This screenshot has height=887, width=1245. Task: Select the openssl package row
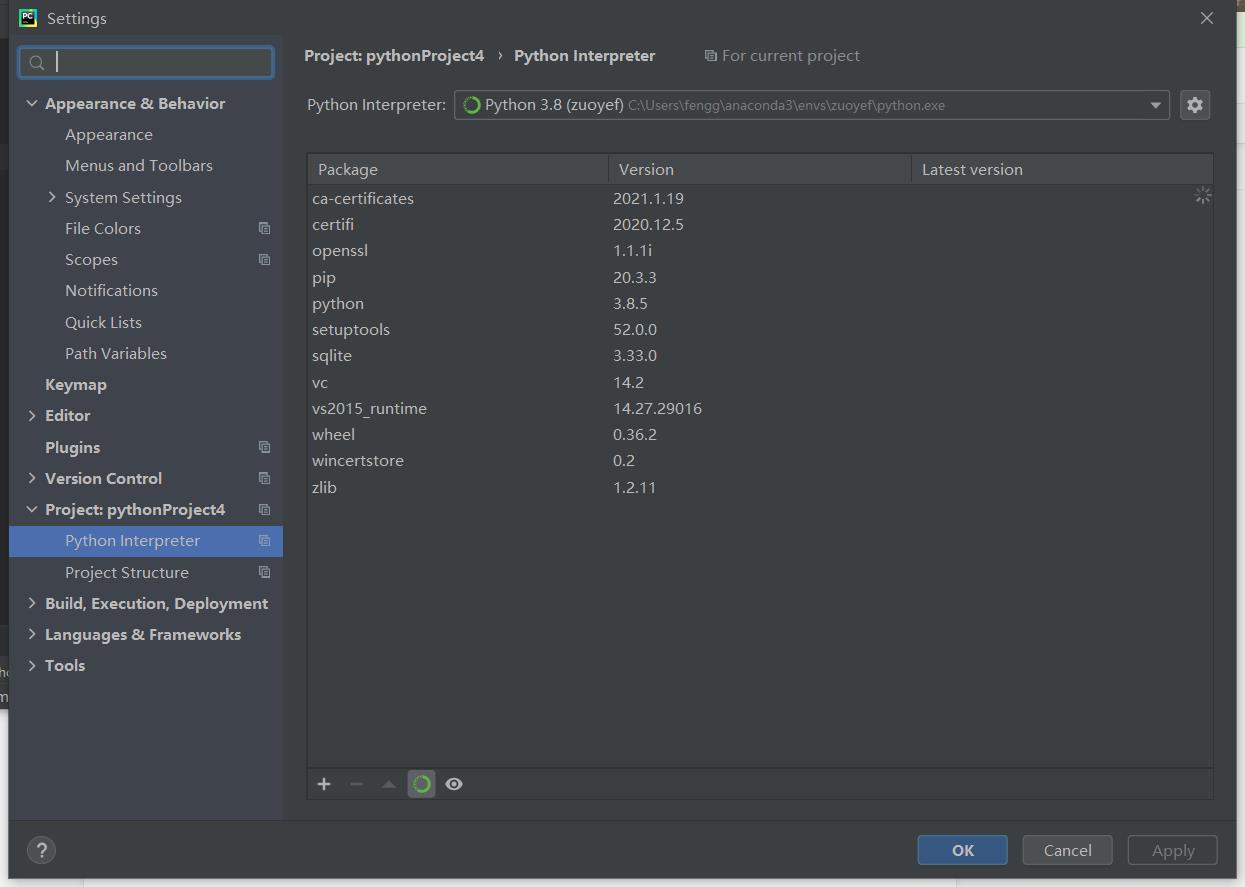point(760,250)
